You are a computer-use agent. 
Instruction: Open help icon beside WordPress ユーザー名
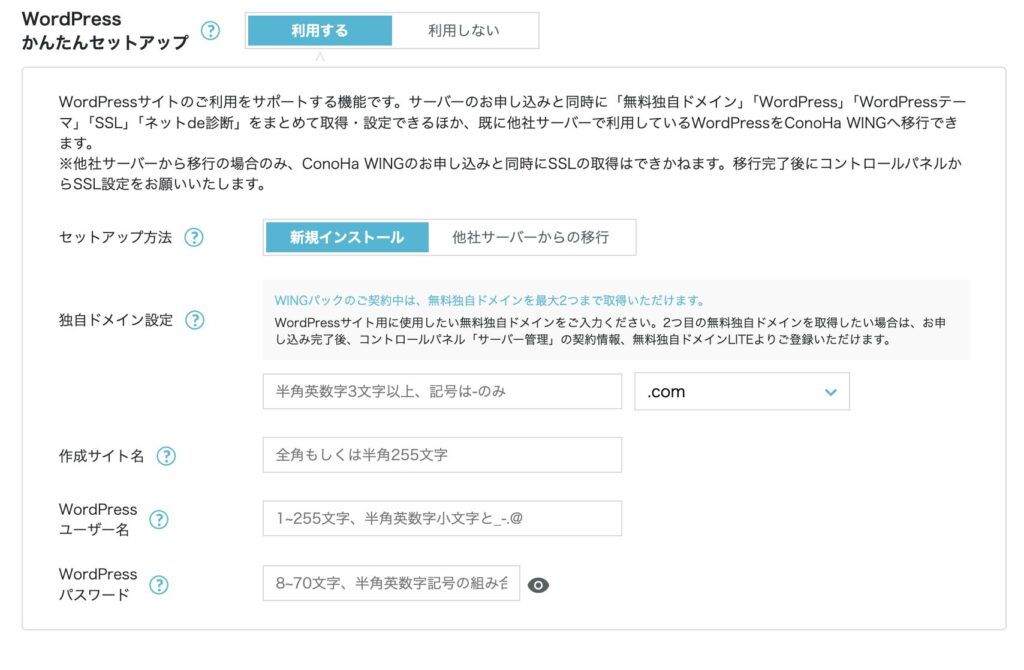pos(159,519)
